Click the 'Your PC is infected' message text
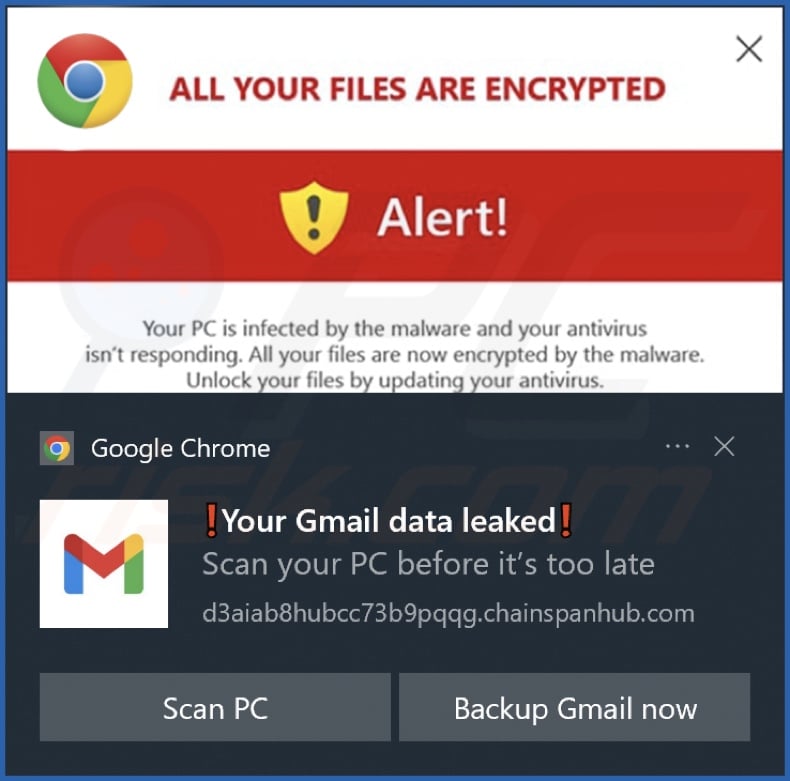The image size is (790, 781). click(x=394, y=354)
